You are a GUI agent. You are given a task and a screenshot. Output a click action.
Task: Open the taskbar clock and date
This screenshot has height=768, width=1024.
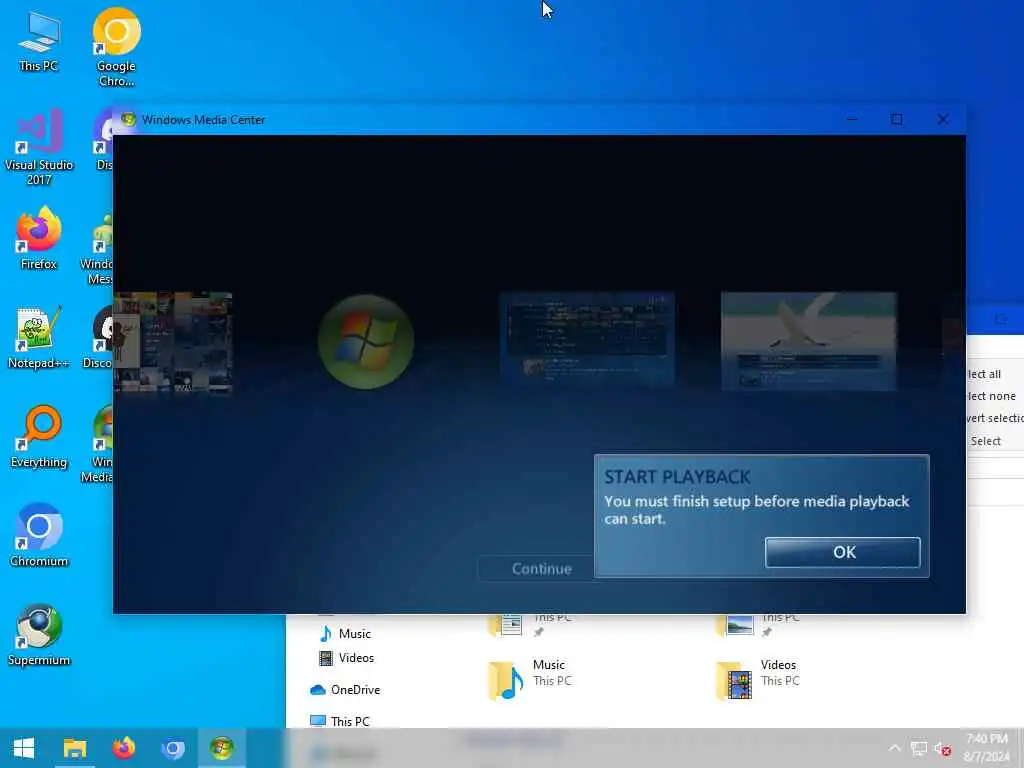click(987, 748)
